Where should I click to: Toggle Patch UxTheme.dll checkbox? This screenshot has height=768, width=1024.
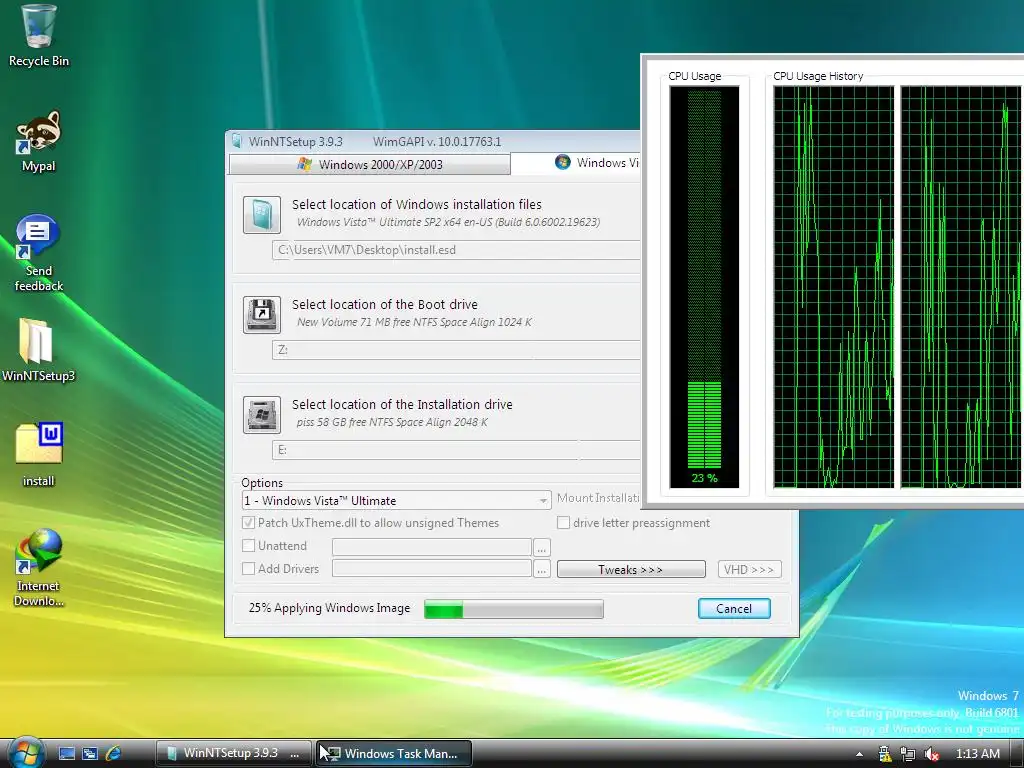(248, 522)
